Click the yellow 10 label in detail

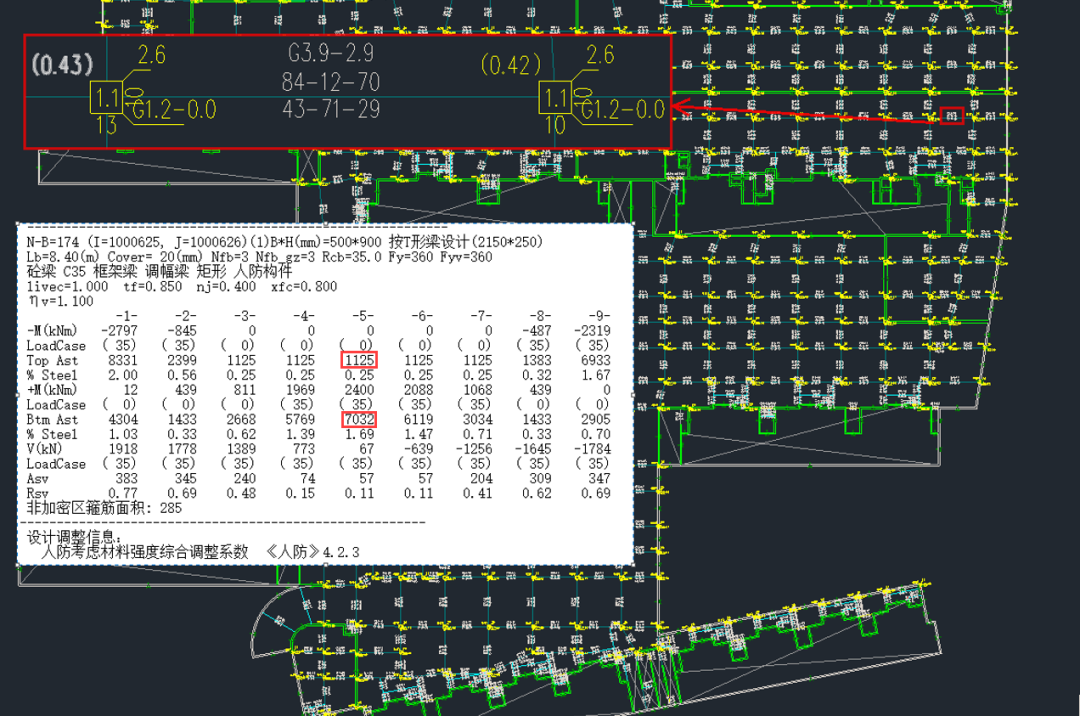tap(555, 125)
